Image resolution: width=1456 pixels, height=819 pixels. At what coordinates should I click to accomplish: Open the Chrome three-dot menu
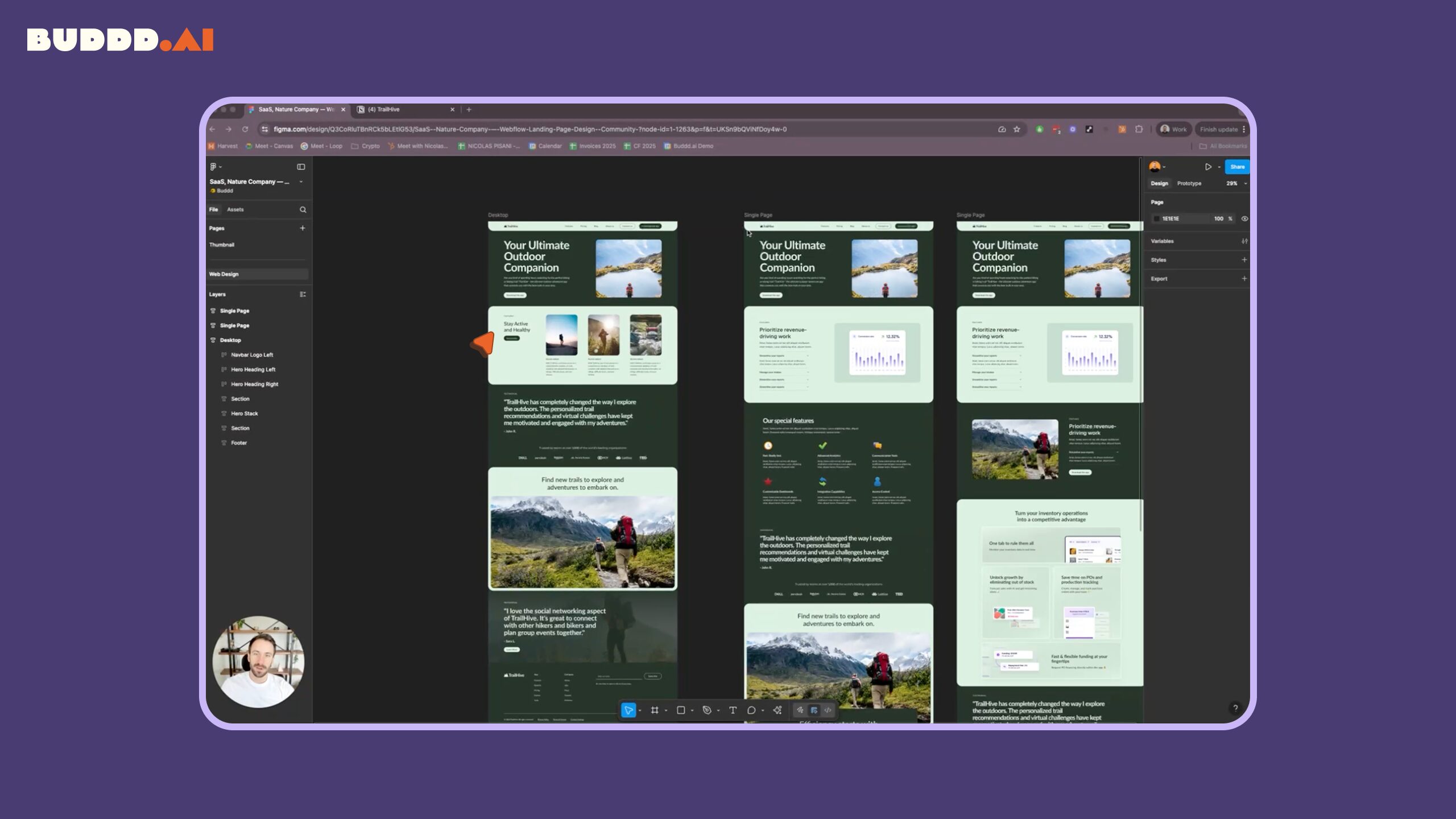click(1244, 129)
